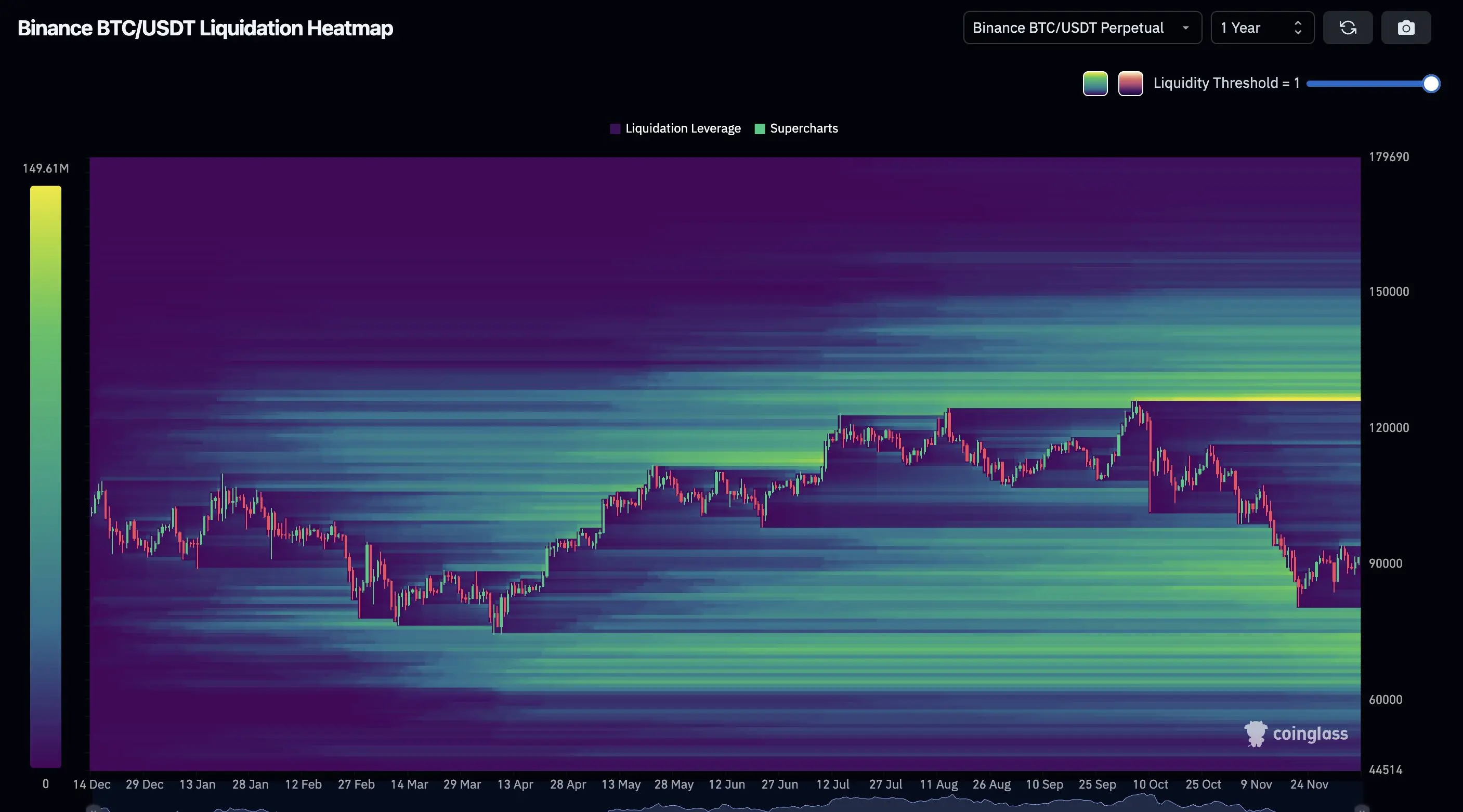Screen dimensions: 1463x812
Task: Open the Binance BTC/USDT Perpetual dropdown
Action: point(1068,28)
